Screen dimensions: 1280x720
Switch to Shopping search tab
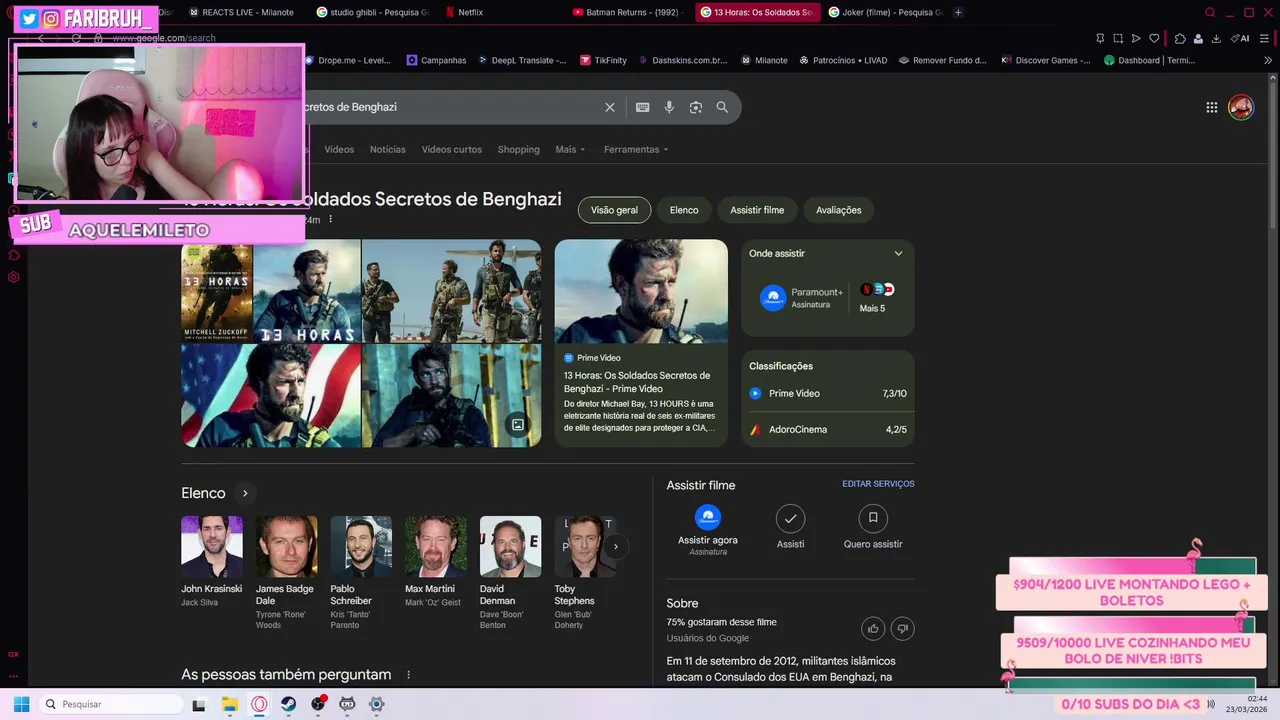click(x=518, y=149)
